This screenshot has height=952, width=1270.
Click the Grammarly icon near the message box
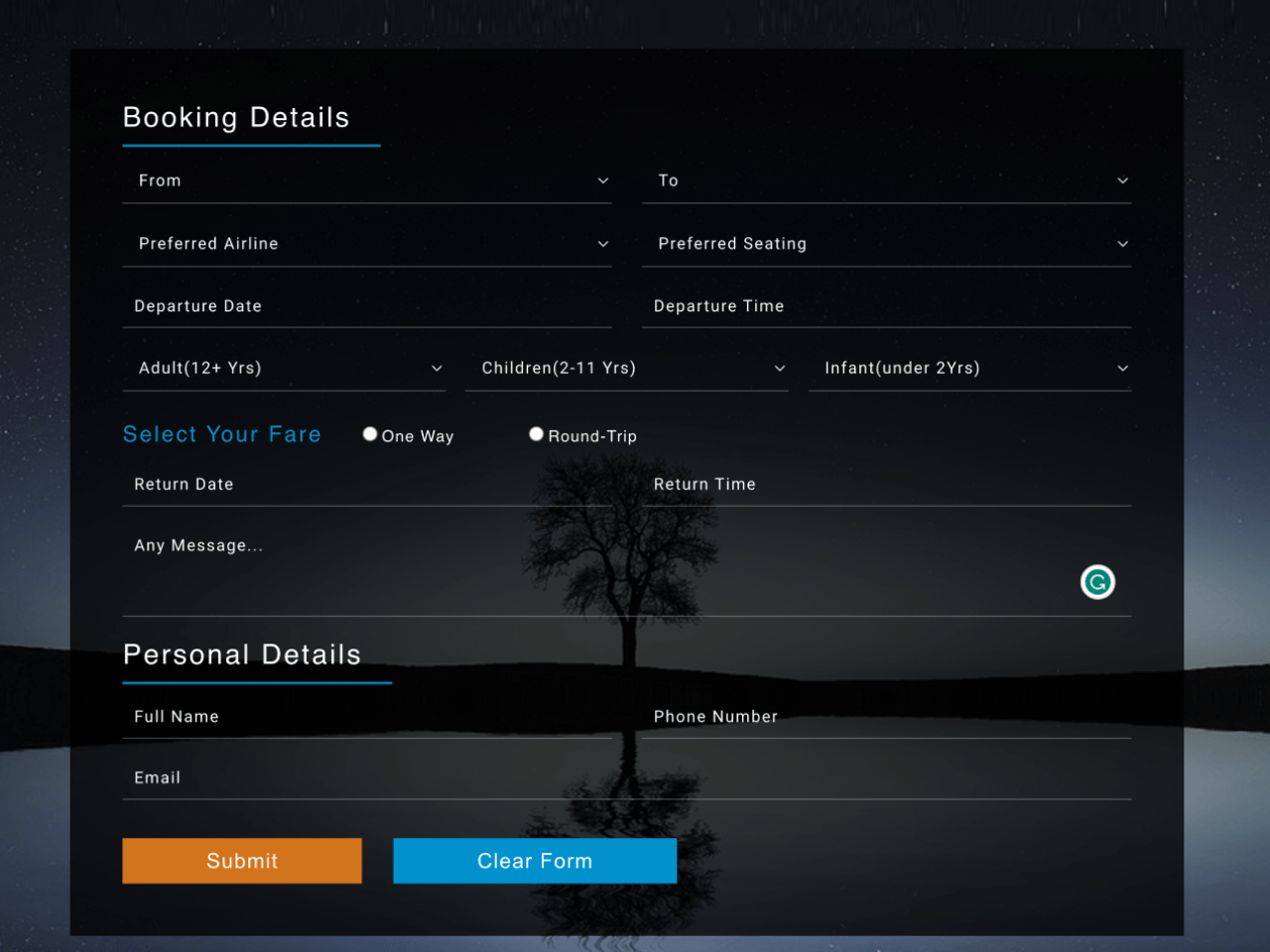point(1097,582)
